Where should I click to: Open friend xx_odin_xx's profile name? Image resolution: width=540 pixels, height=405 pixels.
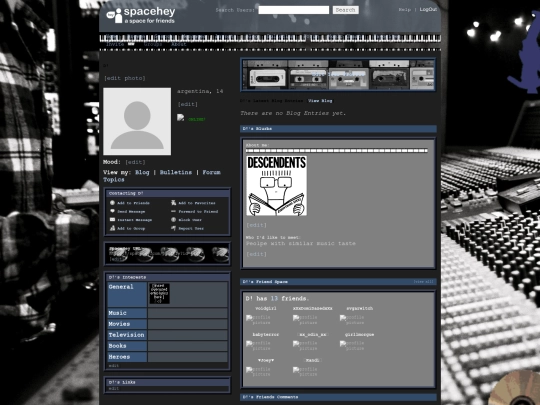tap(313, 335)
